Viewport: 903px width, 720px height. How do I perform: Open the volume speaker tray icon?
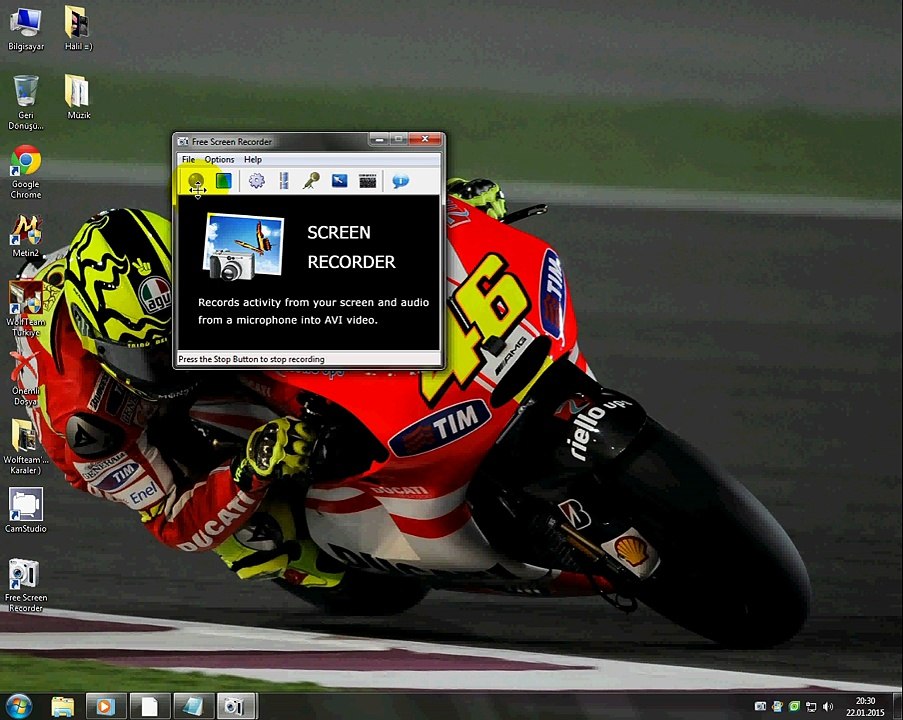pyautogui.click(x=828, y=706)
